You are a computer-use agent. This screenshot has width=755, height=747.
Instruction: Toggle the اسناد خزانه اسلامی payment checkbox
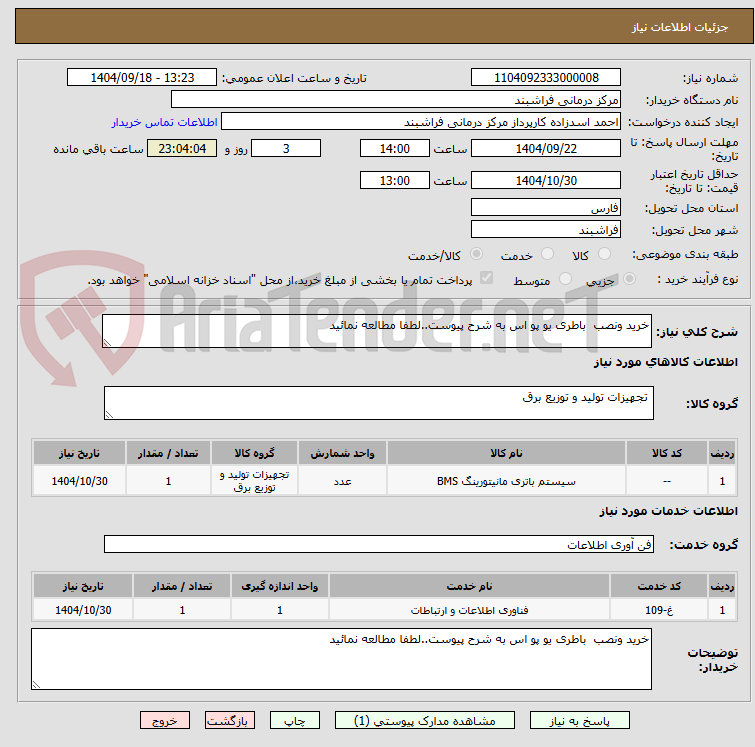tap(487, 278)
